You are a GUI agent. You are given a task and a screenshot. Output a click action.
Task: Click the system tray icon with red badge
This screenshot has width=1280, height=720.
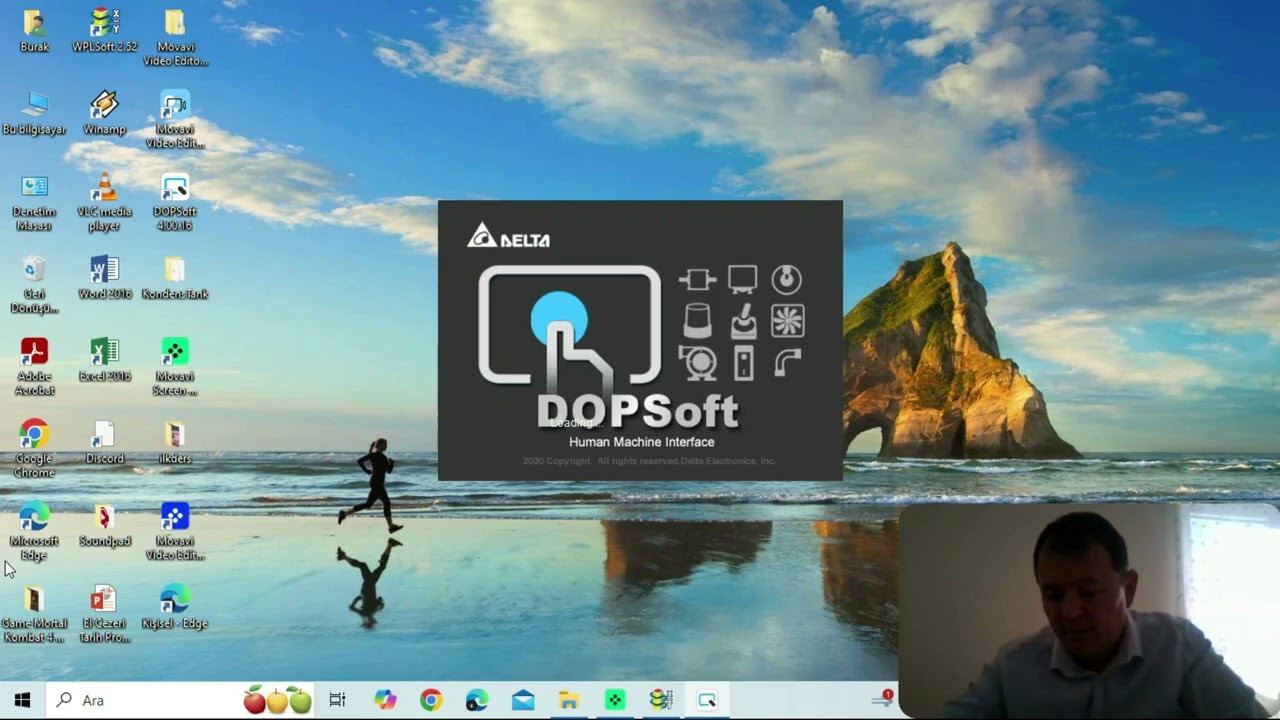[882, 699]
